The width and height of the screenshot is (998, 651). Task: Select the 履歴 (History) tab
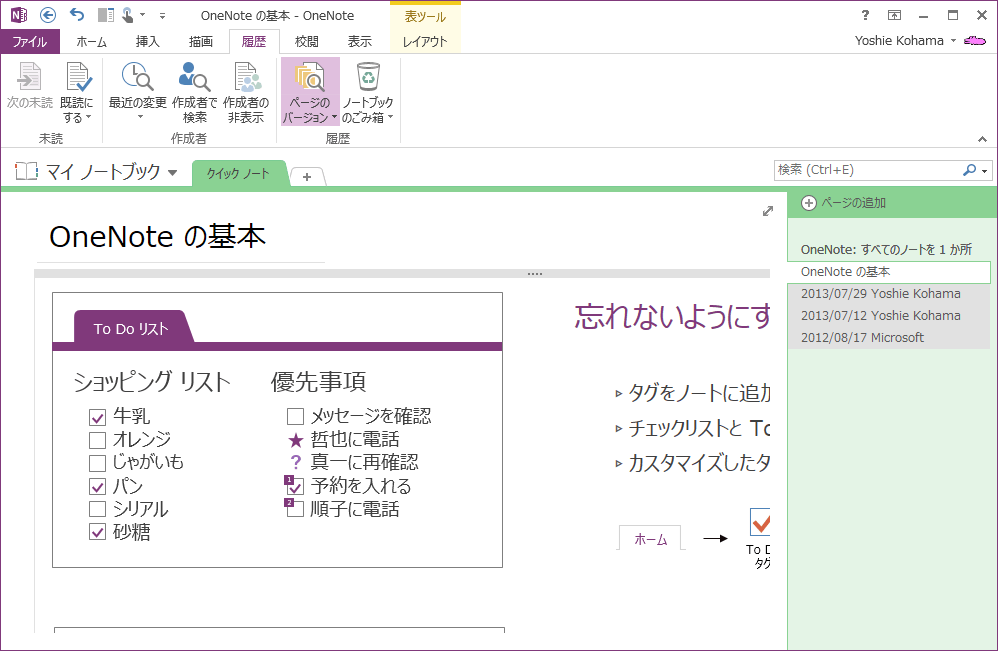[254, 41]
